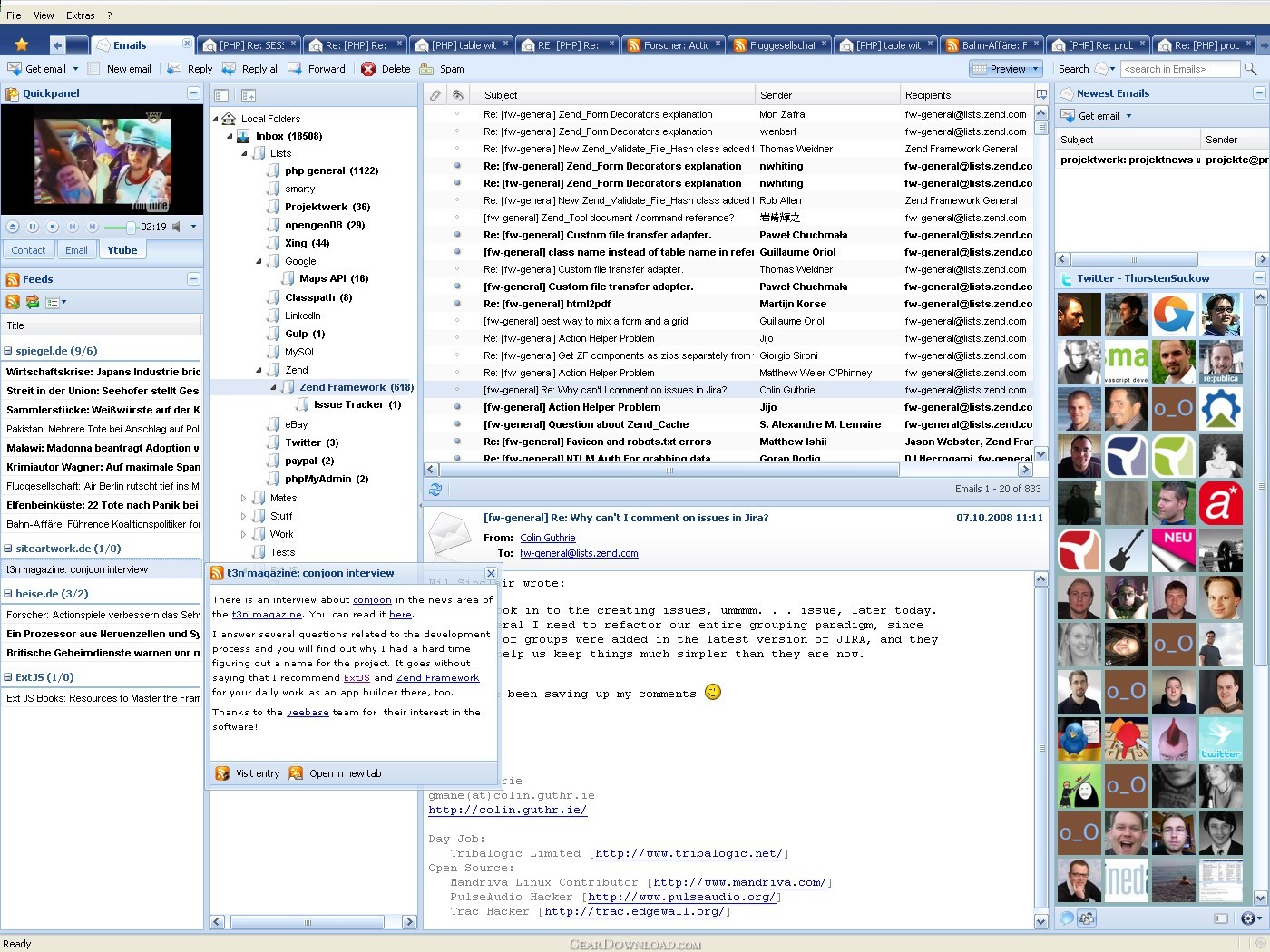Open the File menu

click(x=14, y=15)
